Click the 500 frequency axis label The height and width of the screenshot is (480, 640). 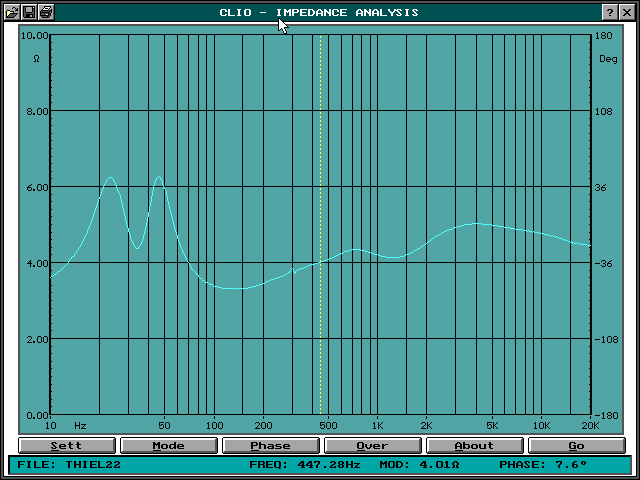(329, 426)
